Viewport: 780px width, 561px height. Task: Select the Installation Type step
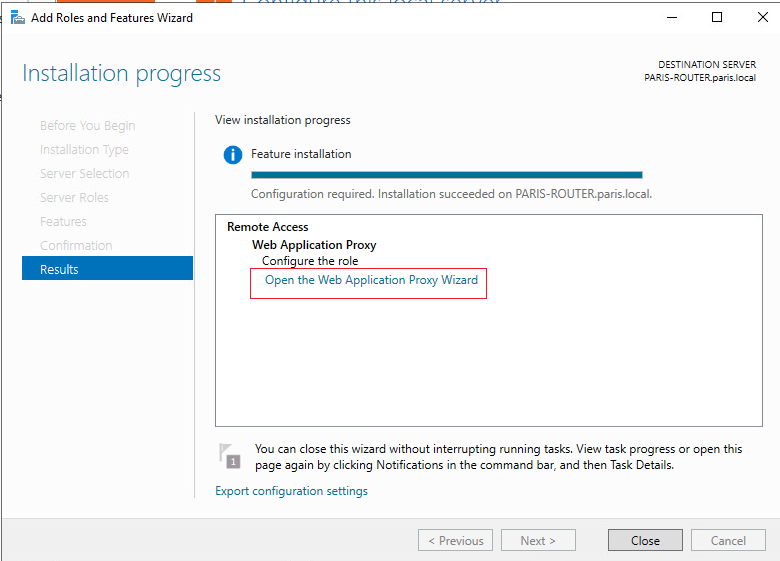84,149
